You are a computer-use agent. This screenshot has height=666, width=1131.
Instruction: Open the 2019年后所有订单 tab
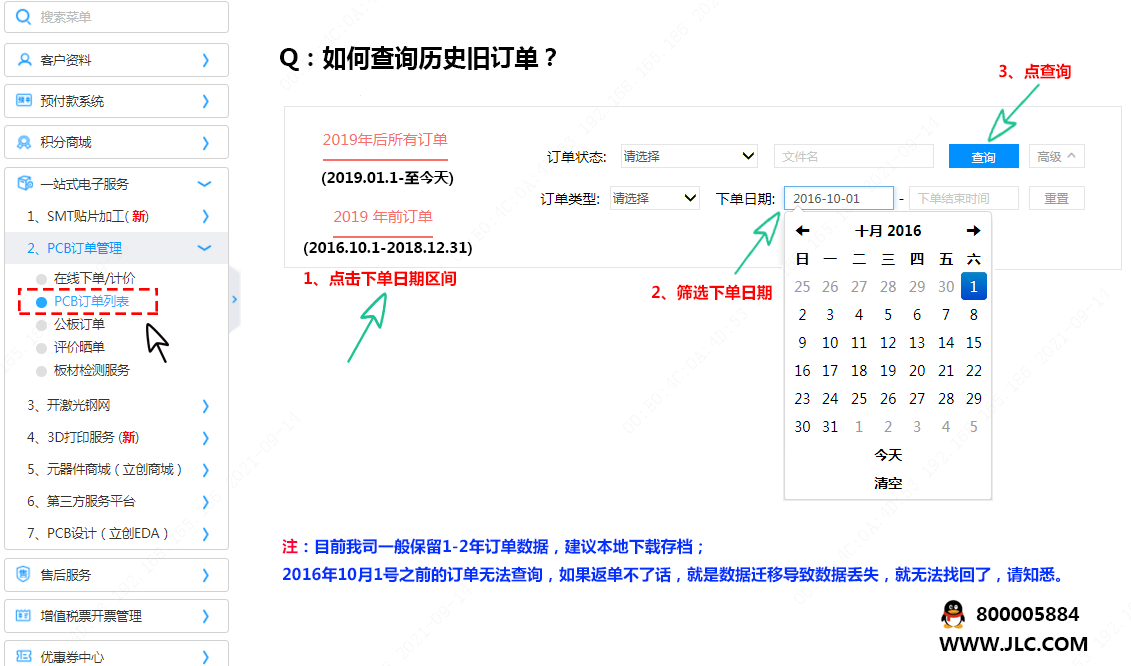[385, 140]
